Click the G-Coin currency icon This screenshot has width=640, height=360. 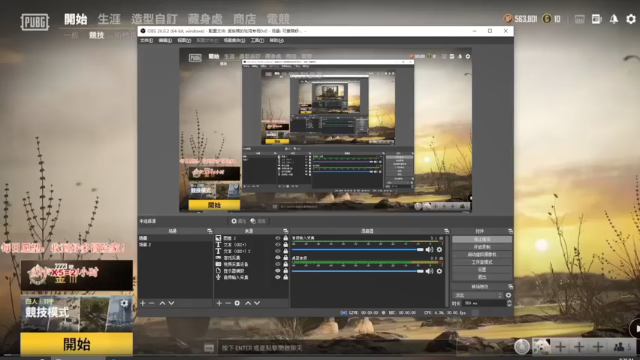(547, 19)
